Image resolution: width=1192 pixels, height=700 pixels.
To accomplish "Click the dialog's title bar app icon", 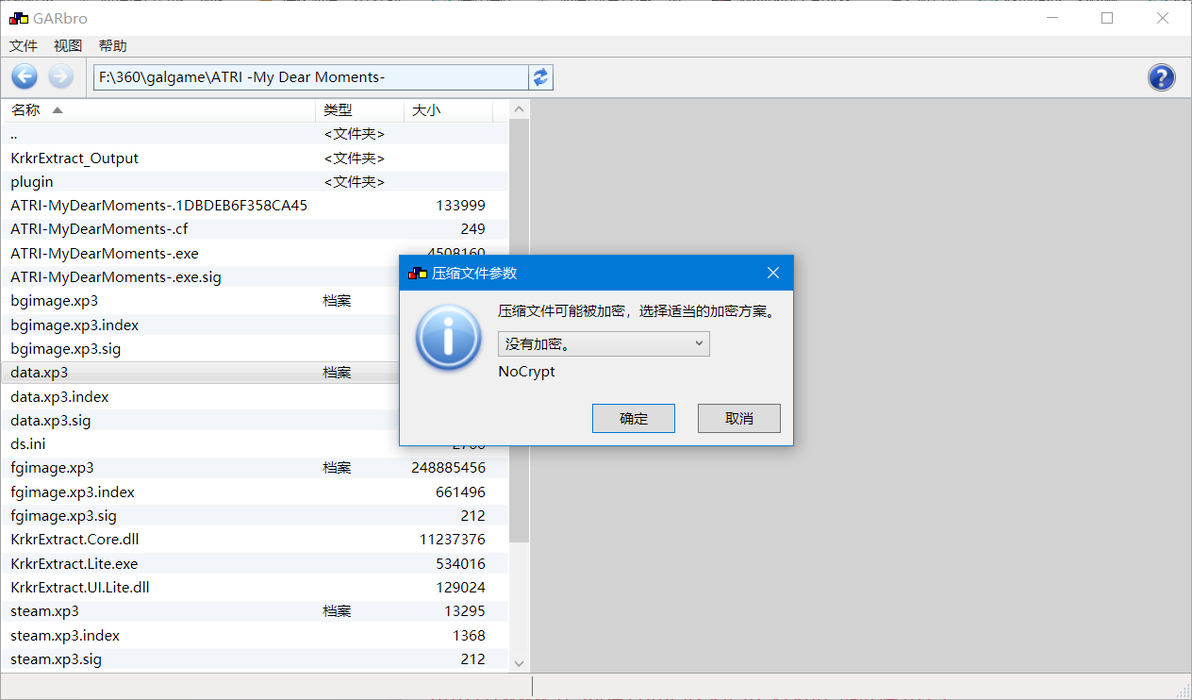I will tap(417, 273).
